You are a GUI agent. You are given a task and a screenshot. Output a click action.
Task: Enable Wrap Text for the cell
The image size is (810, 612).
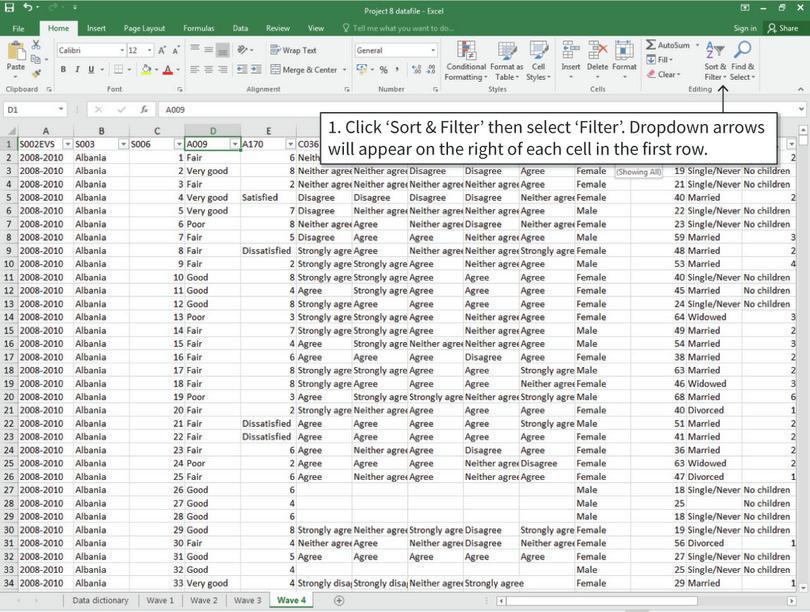(299, 50)
